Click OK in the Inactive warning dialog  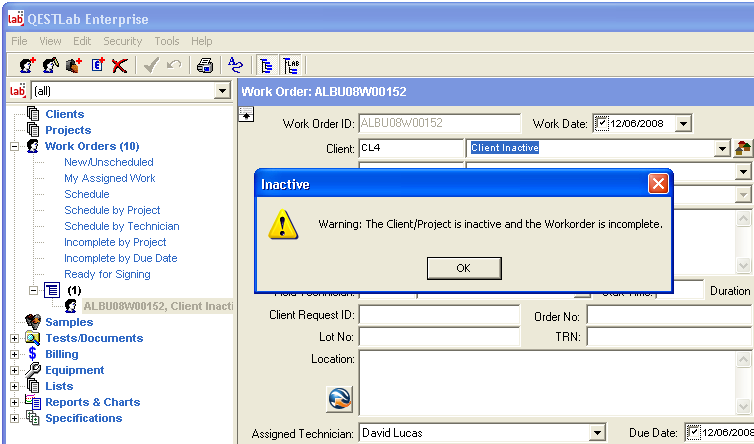pyautogui.click(x=463, y=268)
